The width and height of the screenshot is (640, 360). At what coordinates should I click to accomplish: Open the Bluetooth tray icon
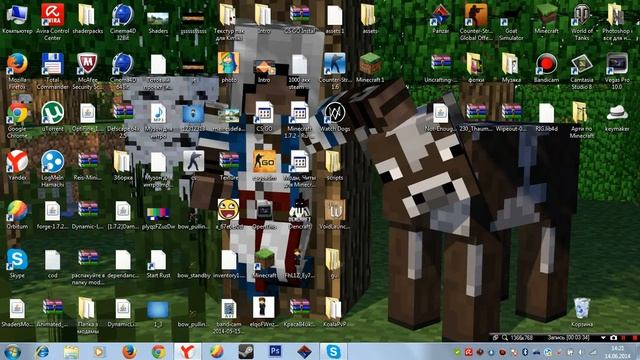[x=525, y=352]
